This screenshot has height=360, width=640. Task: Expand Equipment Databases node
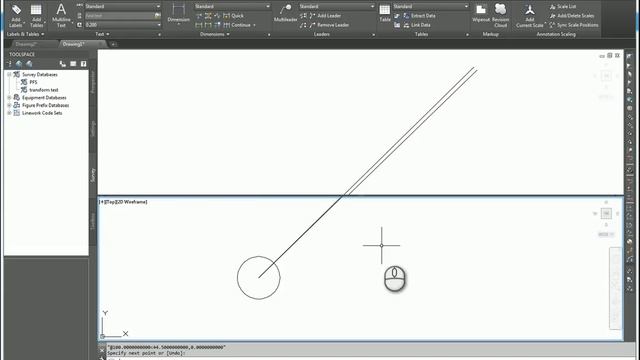(9, 98)
